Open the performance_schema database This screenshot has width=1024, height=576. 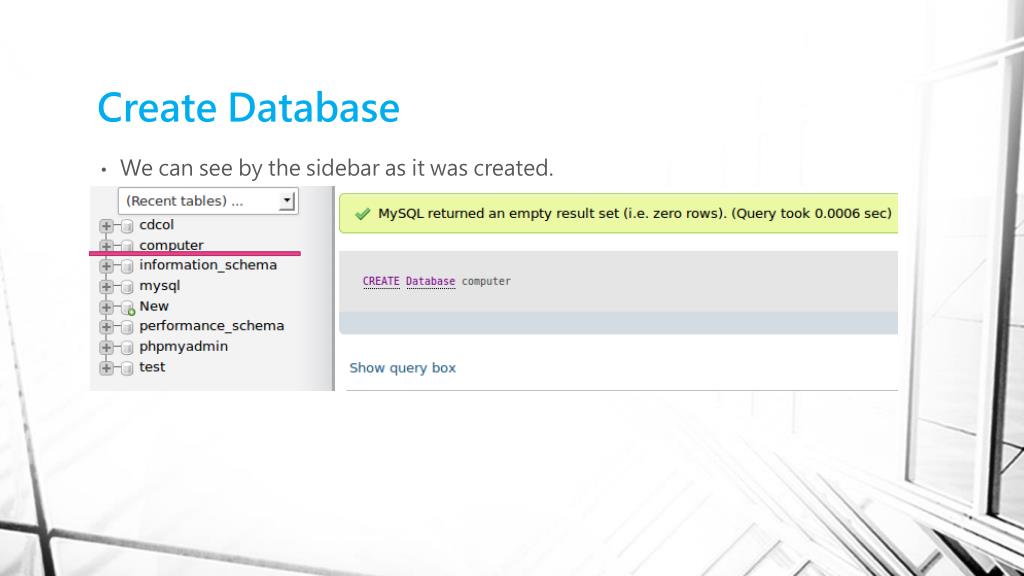coord(212,326)
